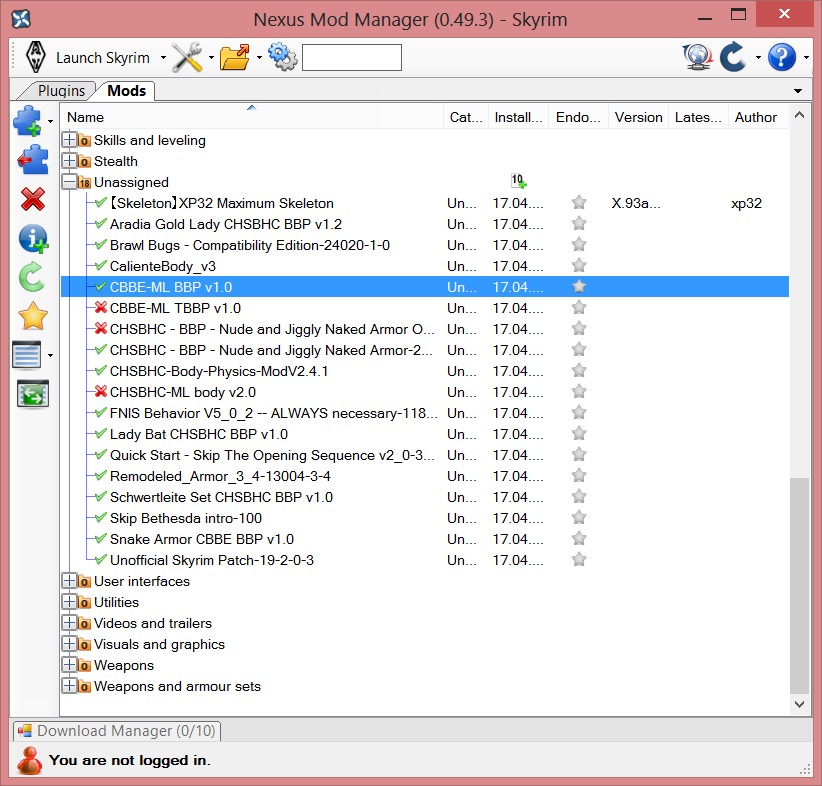Open the tools wrench-and-screwdriver icon
The height and width of the screenshot is (786, 822).
click(x=187, y=57)
